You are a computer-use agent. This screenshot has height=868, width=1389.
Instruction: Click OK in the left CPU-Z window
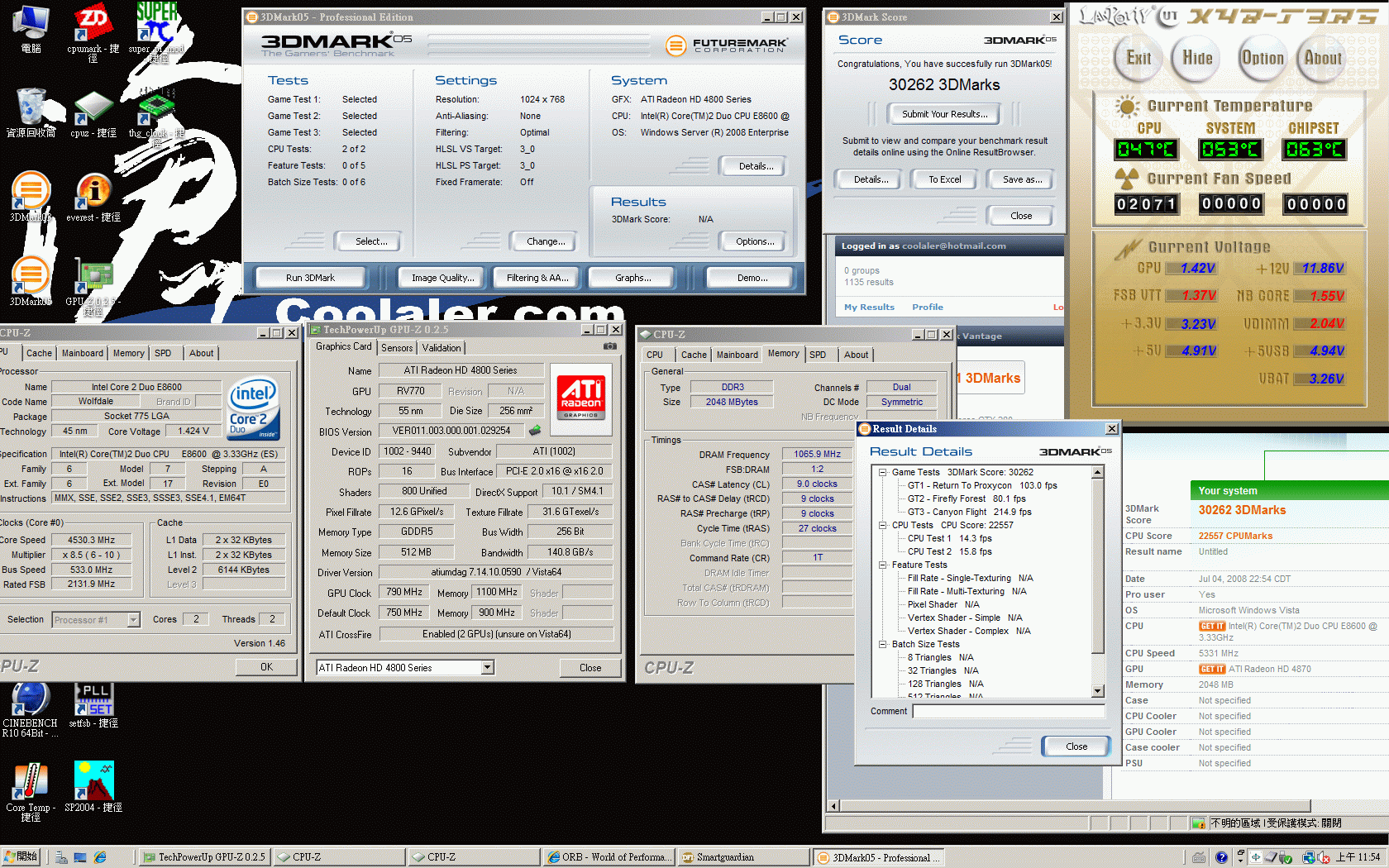click(x=266, y=667)
